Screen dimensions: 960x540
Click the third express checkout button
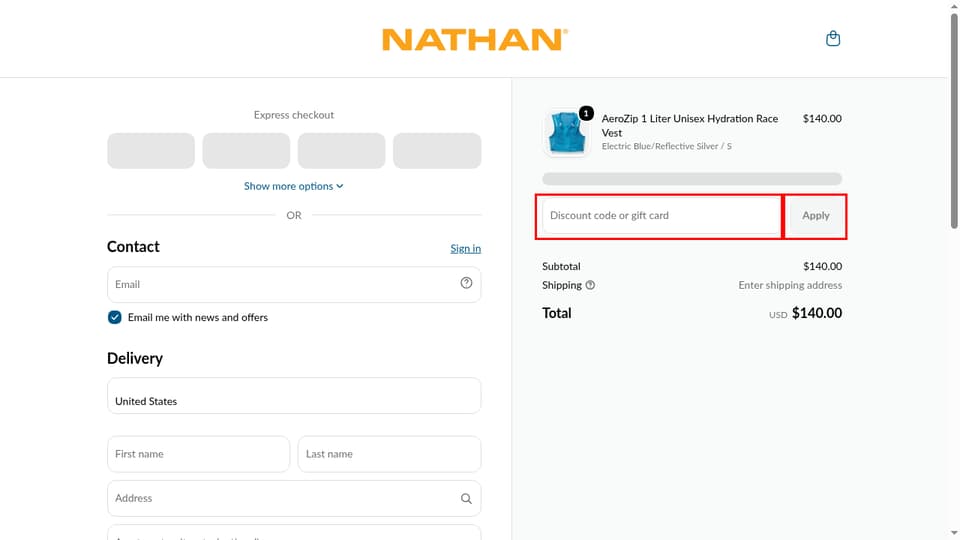(342, 151)
